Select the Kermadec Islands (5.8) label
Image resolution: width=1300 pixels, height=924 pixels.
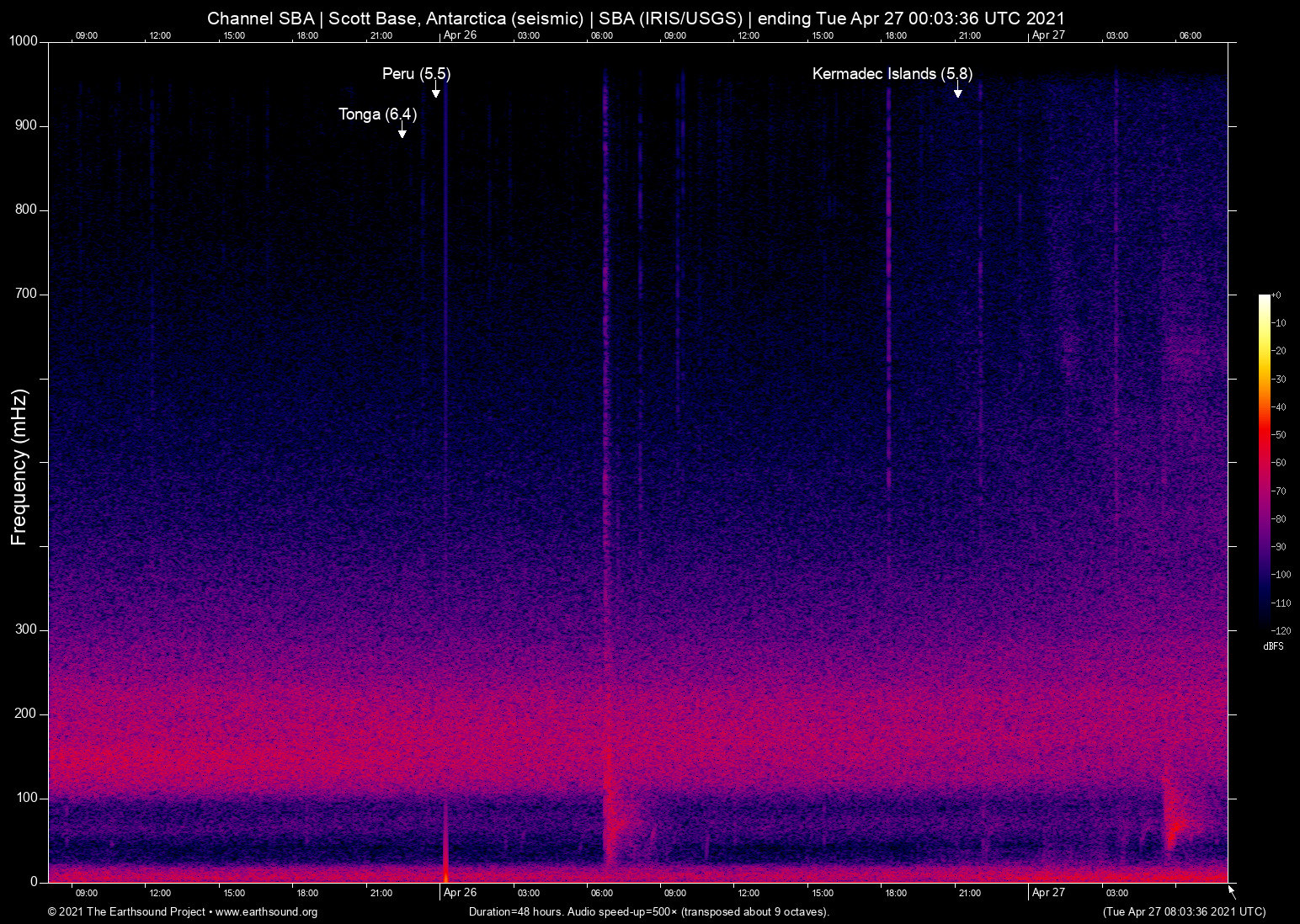pyautogui.click(x=892, y=74)
